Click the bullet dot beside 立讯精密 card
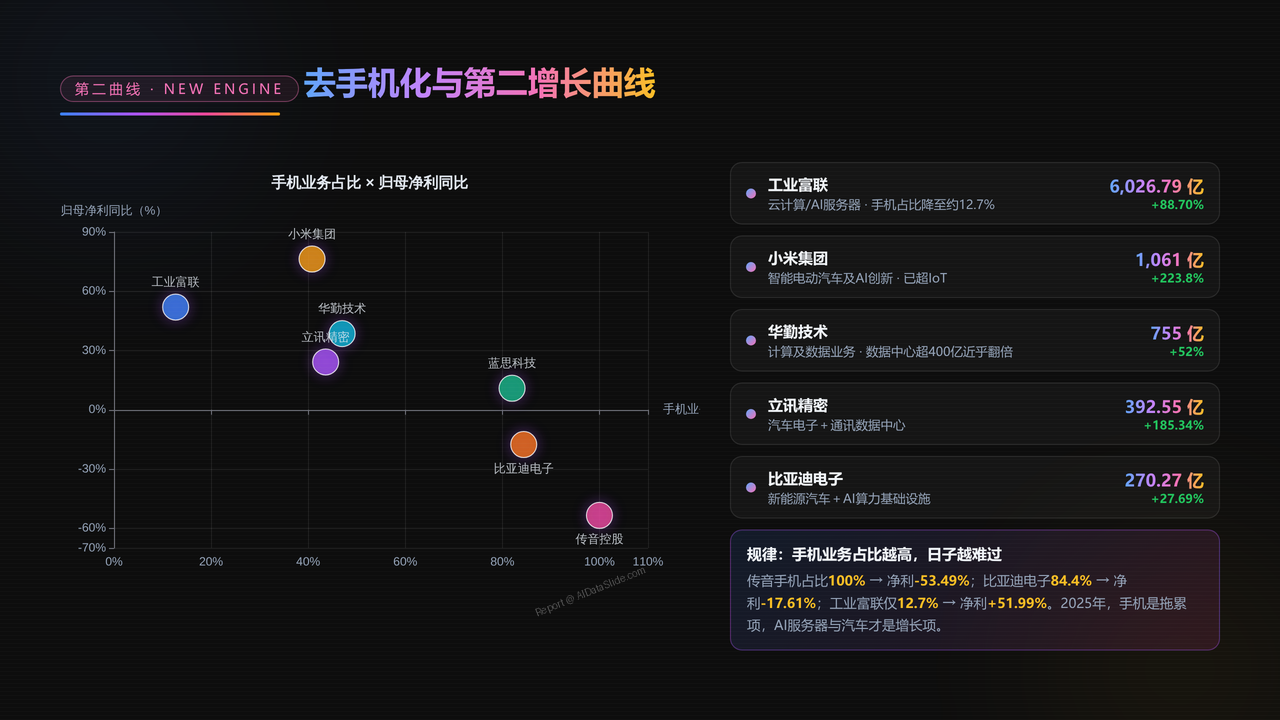This screenshot has width=1280, height=720. (751, 414)
